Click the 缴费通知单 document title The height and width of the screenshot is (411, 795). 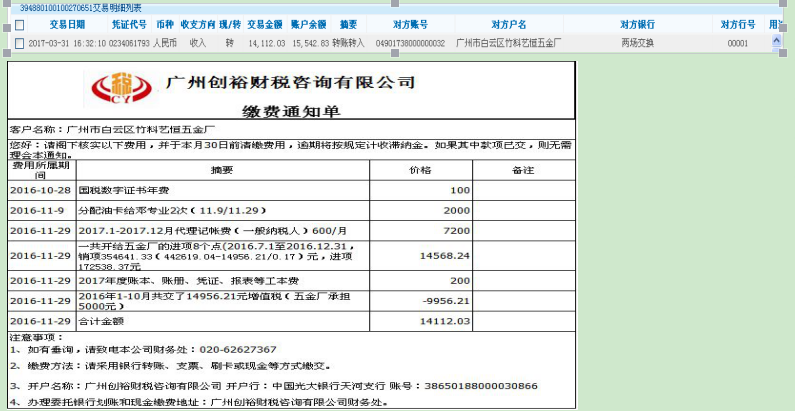pyautogui.click(x=291, y=111)
